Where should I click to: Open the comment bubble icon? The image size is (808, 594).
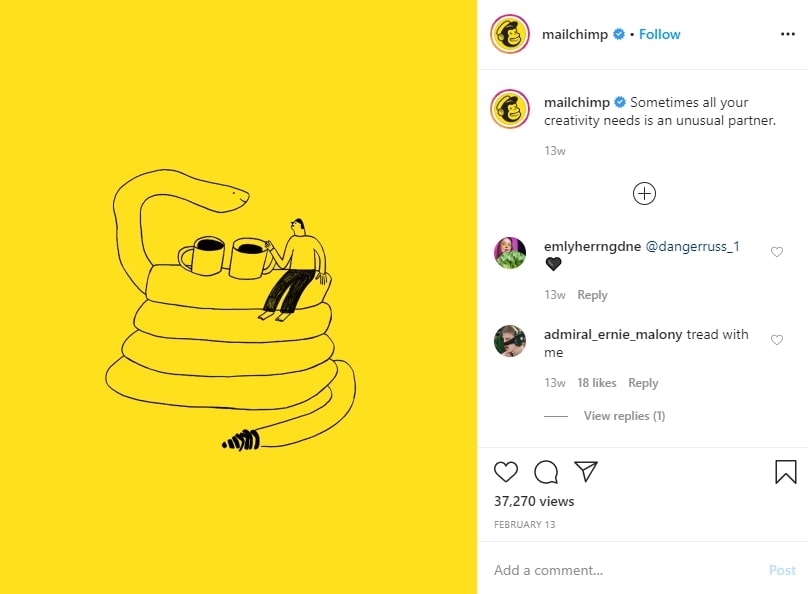pos(546,472)
